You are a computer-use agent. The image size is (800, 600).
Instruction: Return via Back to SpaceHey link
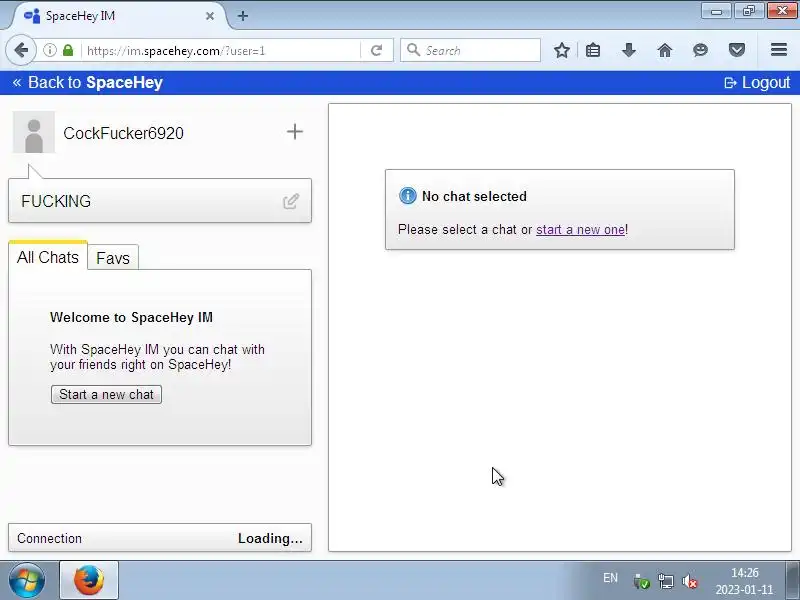pyautogui.click(x=87, y=83)
